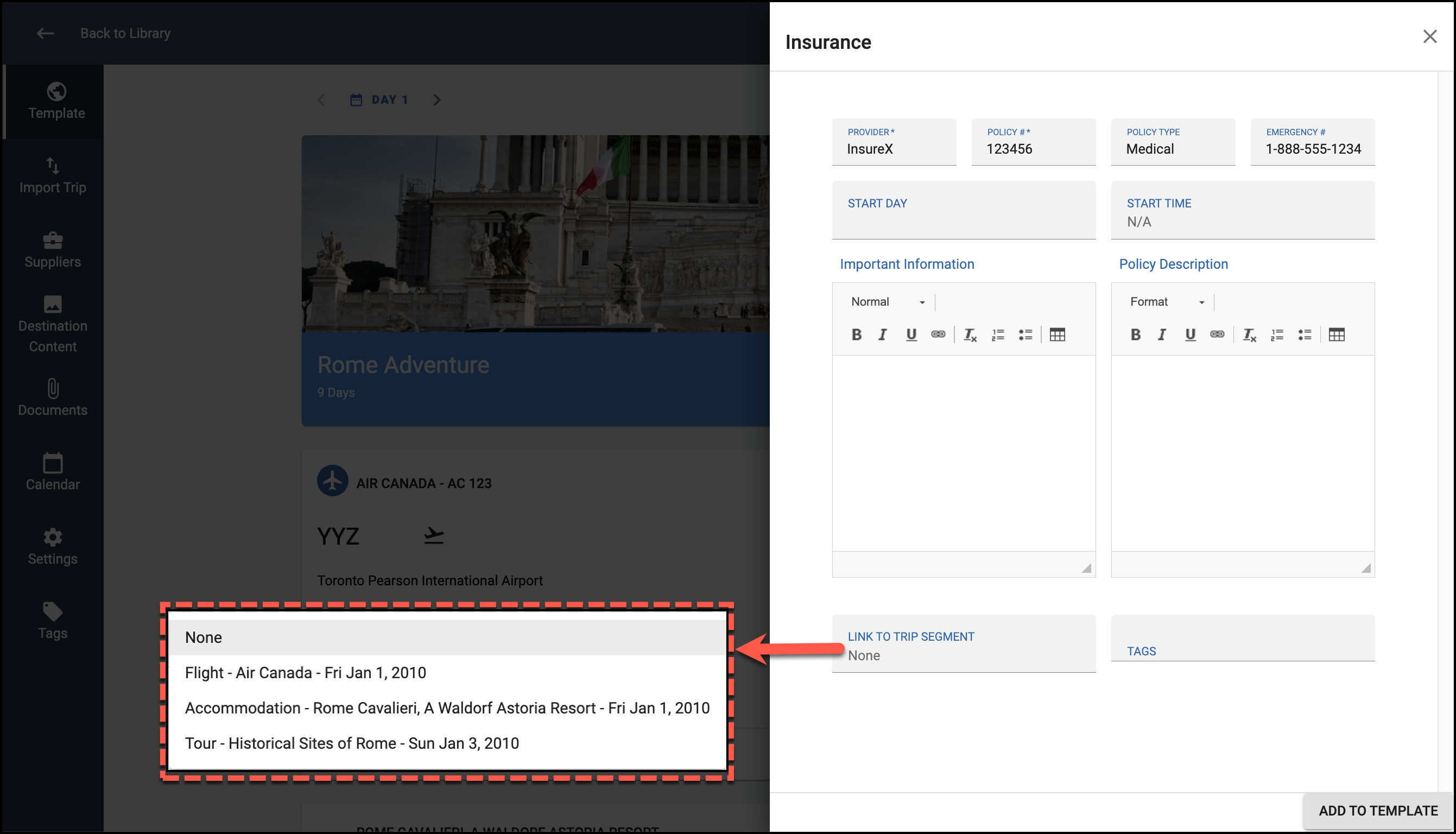Screen dimensions: 1456x834
Task: Click the DAY 1 calendar label
Action: [379, 100]
